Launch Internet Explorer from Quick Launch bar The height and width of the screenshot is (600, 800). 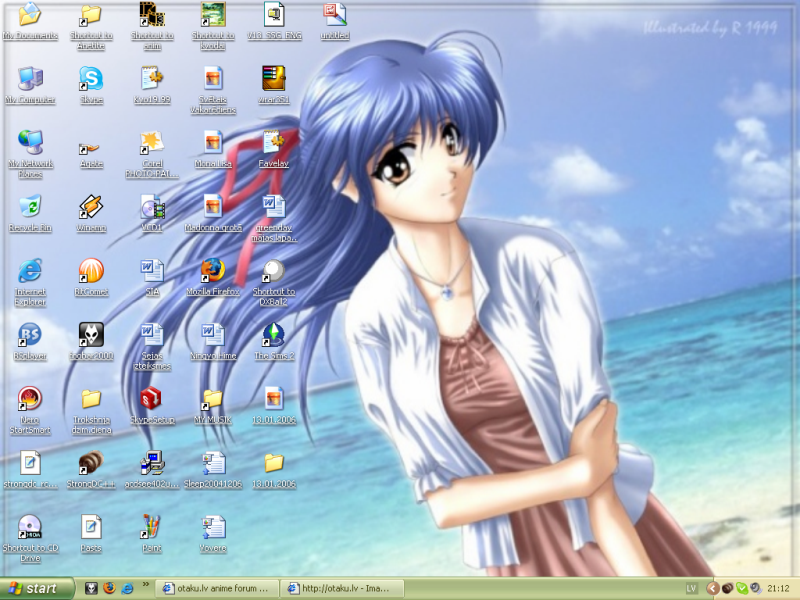pos(127,588)
